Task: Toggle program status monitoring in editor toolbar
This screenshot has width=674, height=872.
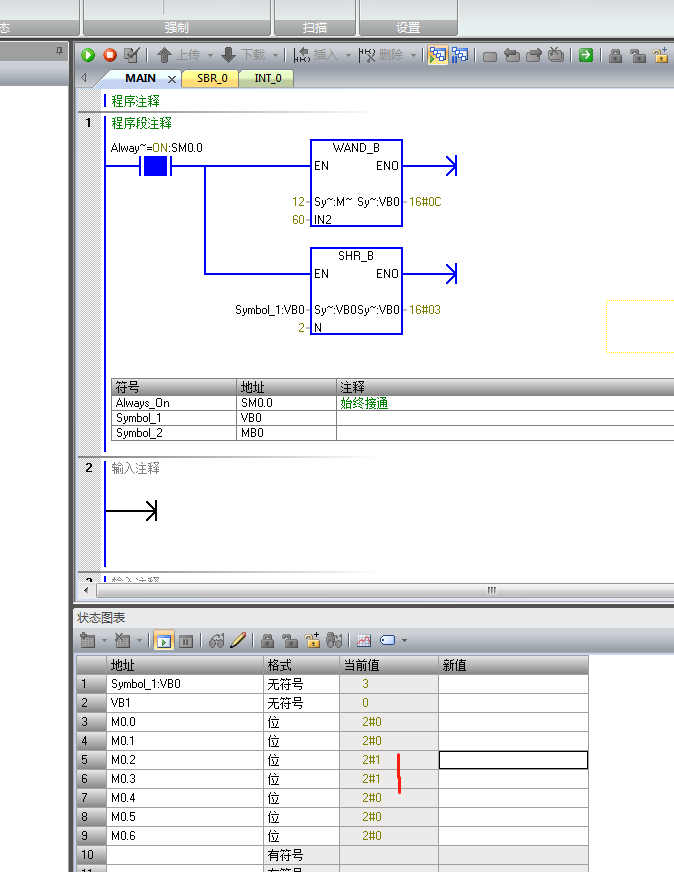Action: click(437, 55)
